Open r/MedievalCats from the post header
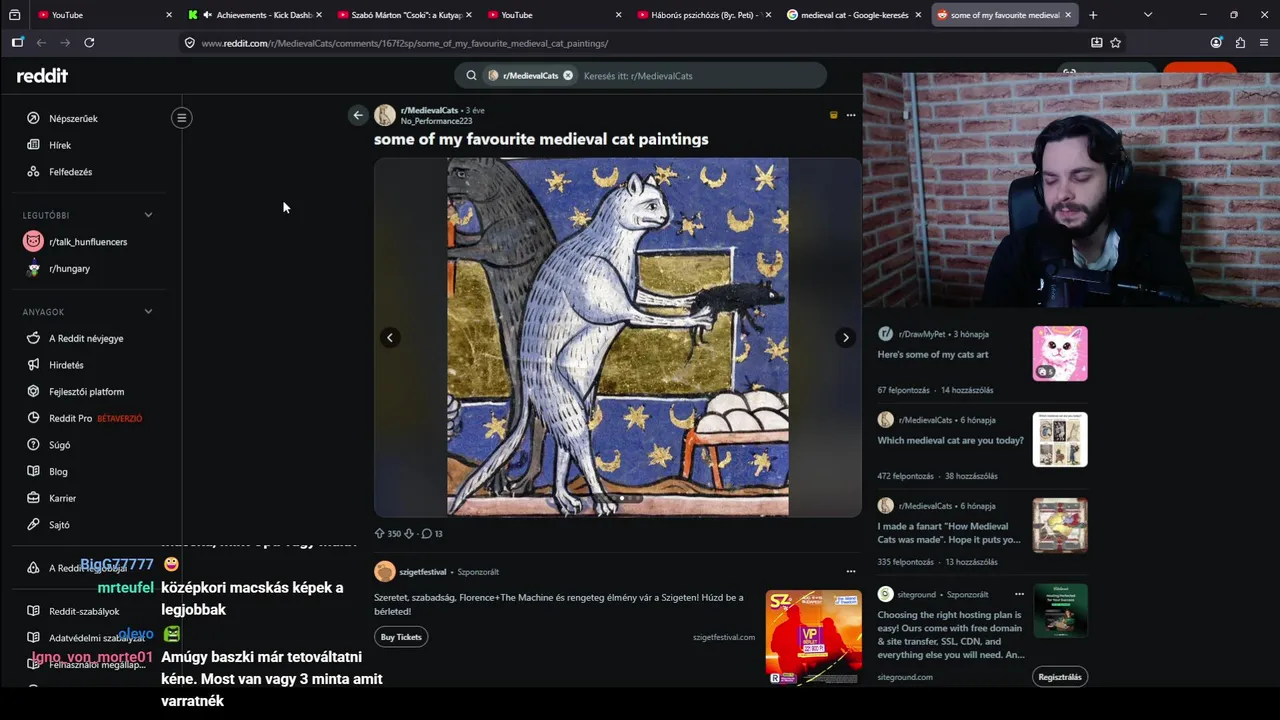1280x720 pixels. pyautogui.click(x=429, y=110)
